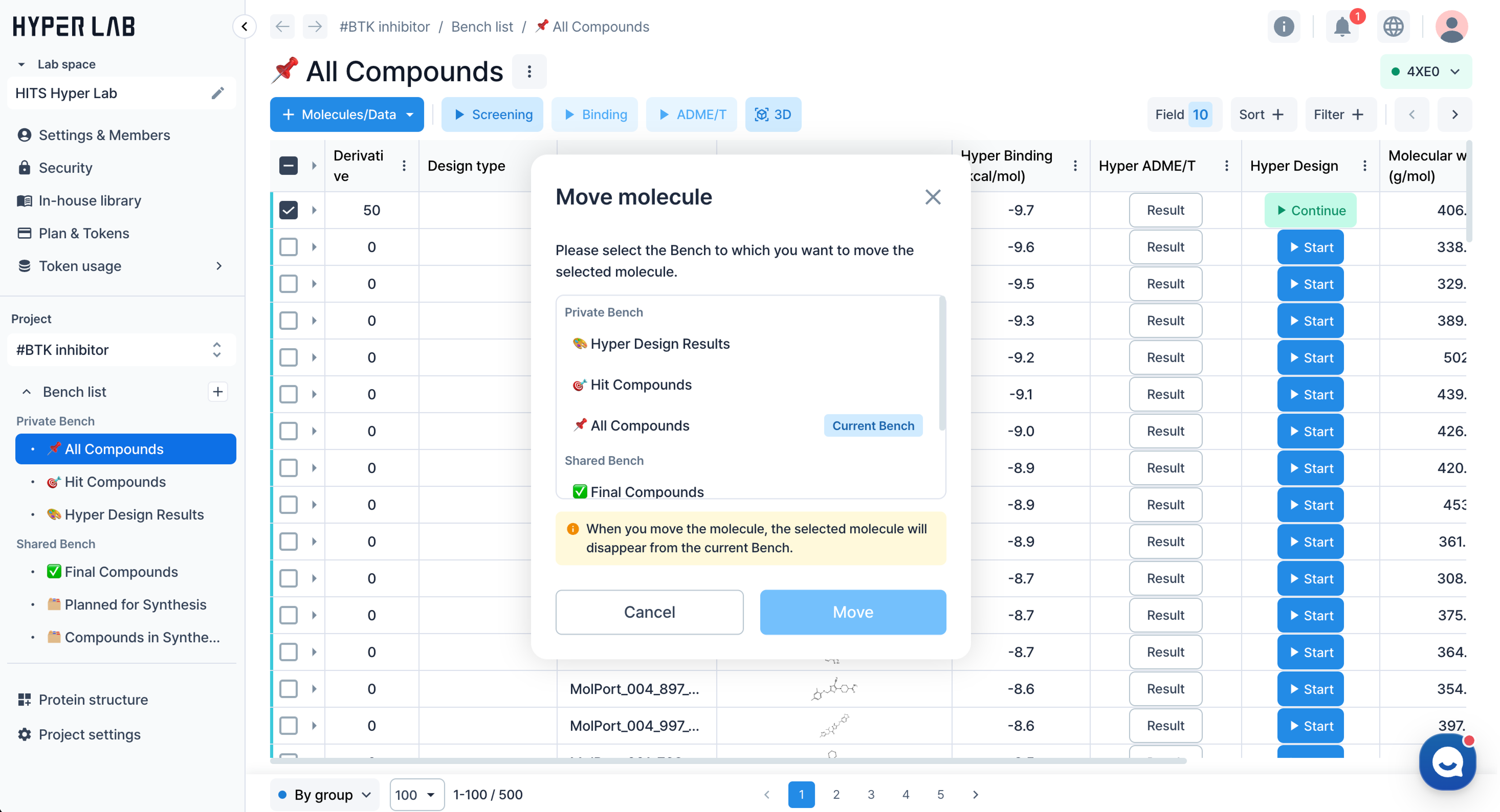The image size is (1500, 812).
Task: Go to page 3 of results
Action: coord(870,794)
